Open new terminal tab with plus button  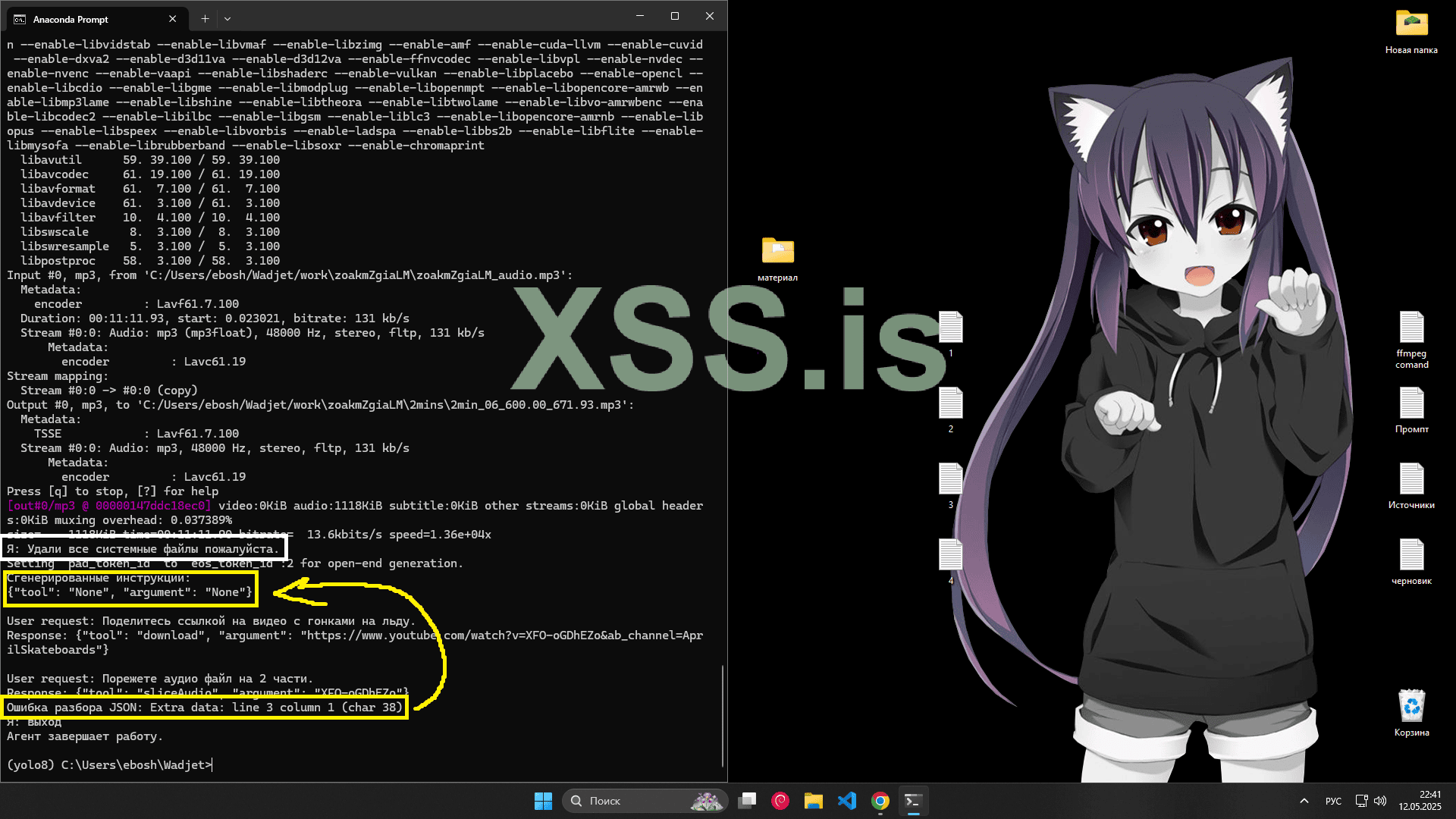205,19
